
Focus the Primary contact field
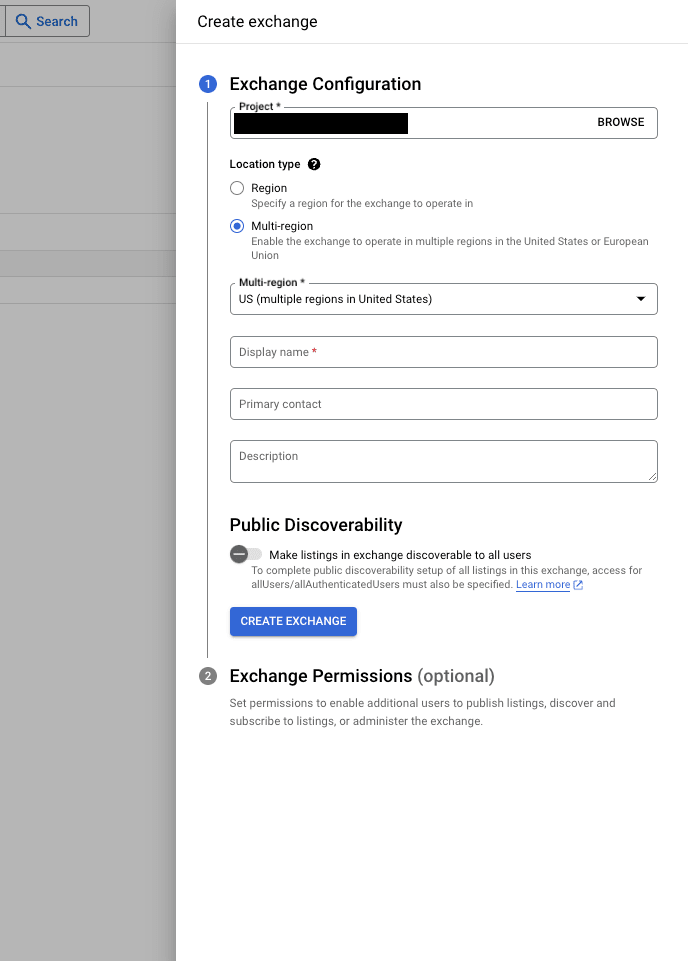pos(444,404)
